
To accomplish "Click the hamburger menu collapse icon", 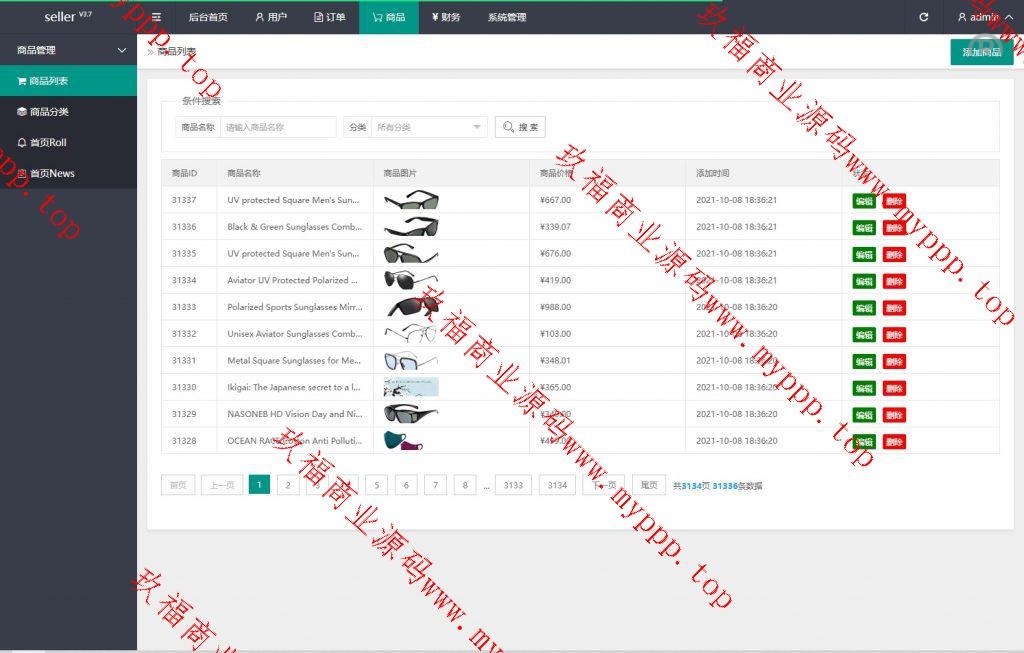I will point(156,17).
